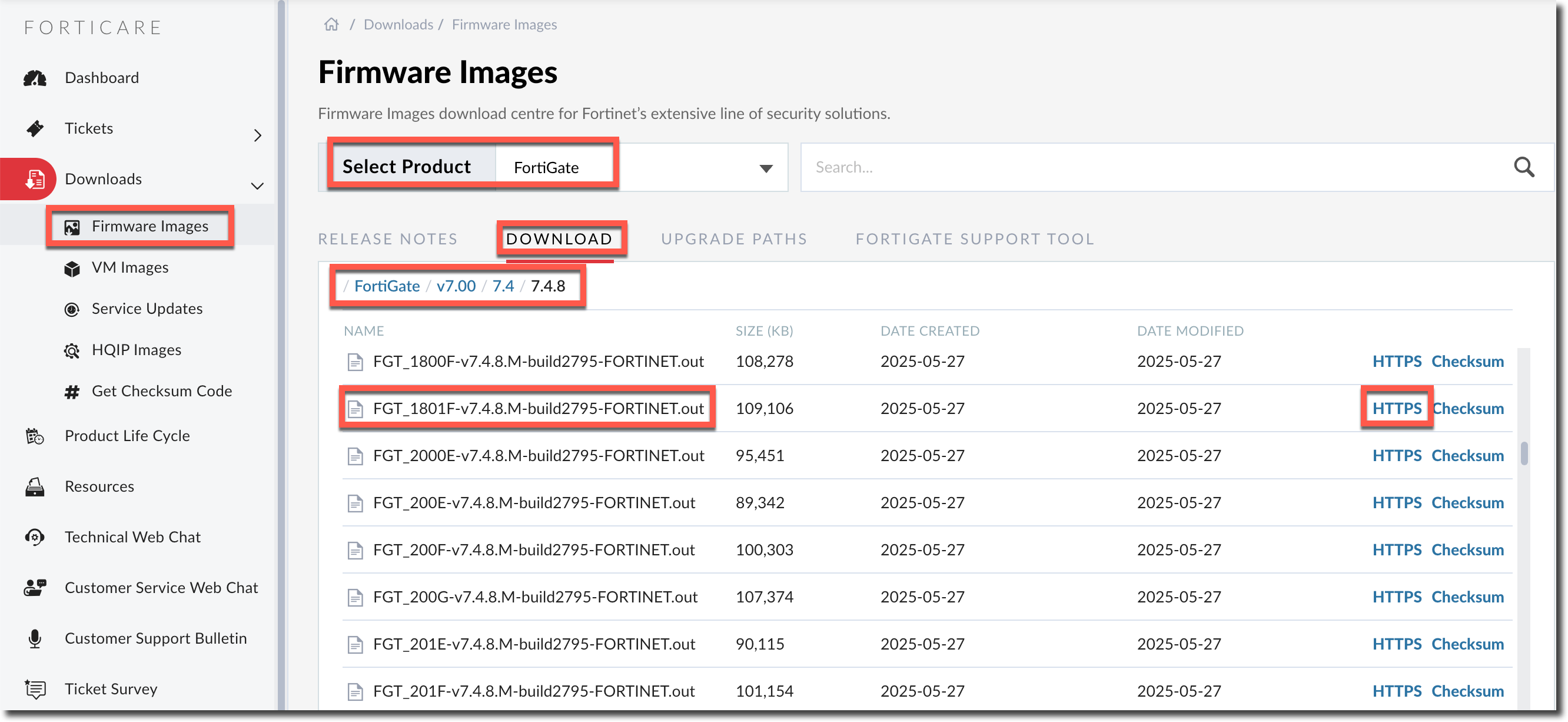Click the Service Updates icon
Viewport: 1568px width, 722px height.
[x=72, y=309]
